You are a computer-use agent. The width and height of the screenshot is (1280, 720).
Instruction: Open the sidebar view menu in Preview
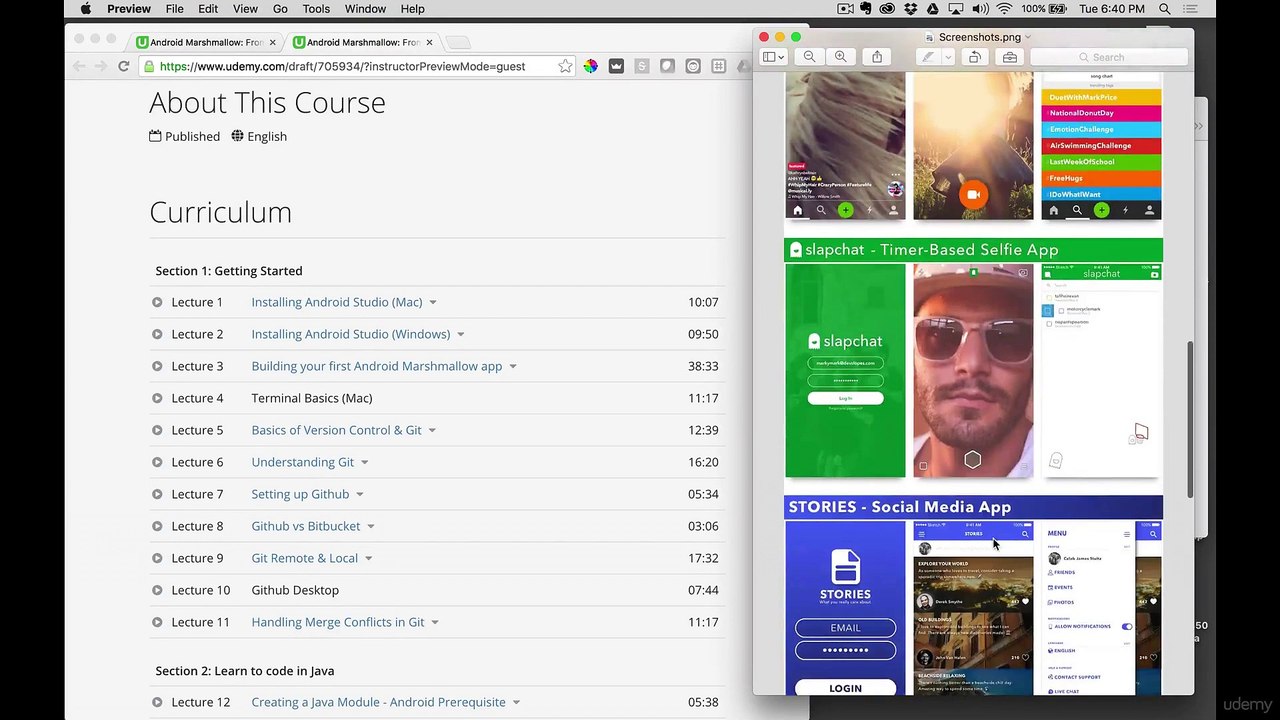pyautogui.click(x=773, y=57)
